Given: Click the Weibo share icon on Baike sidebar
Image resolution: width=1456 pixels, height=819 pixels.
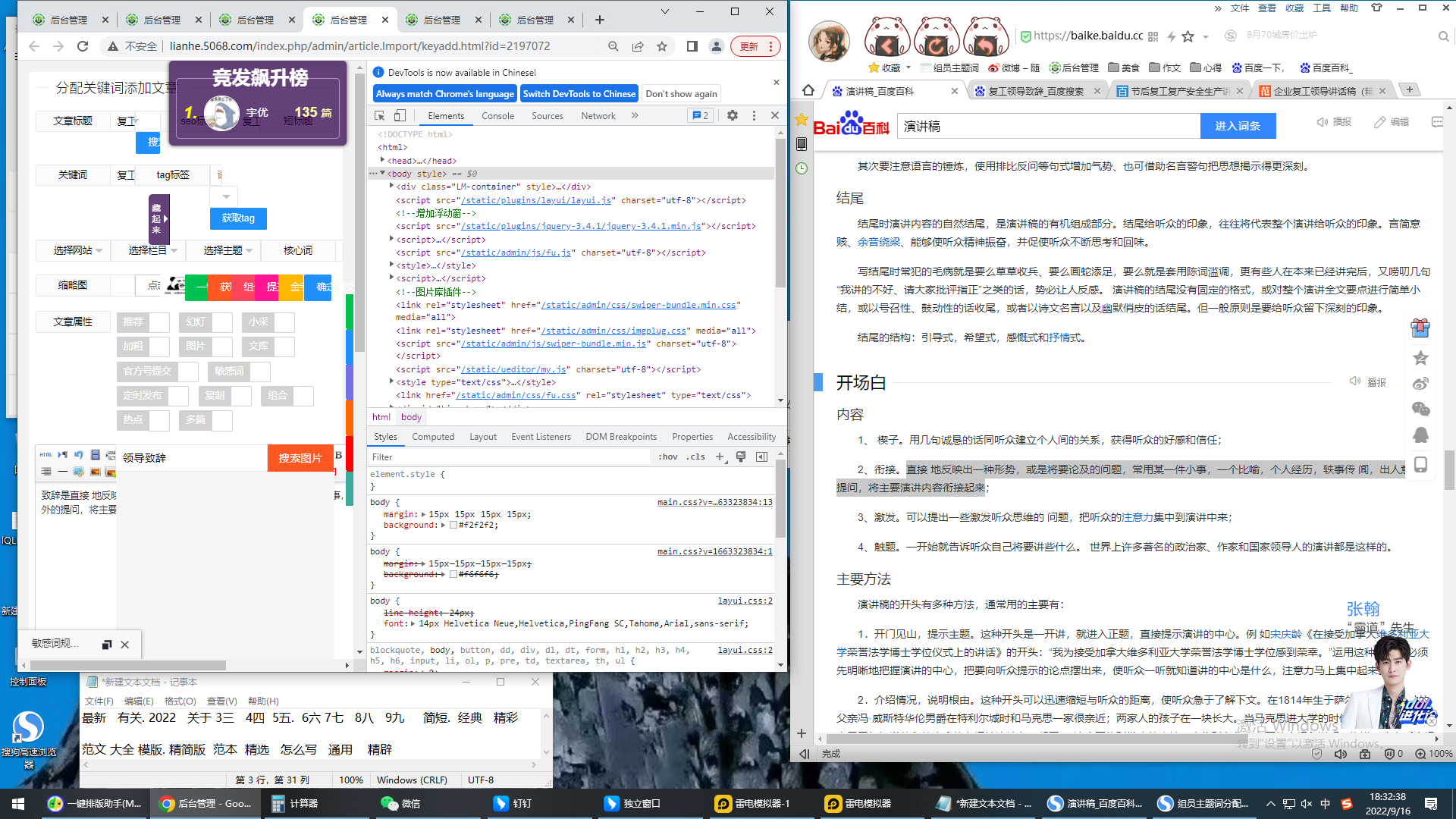Looking at the screenshot, I should [x=1420, y=384].
